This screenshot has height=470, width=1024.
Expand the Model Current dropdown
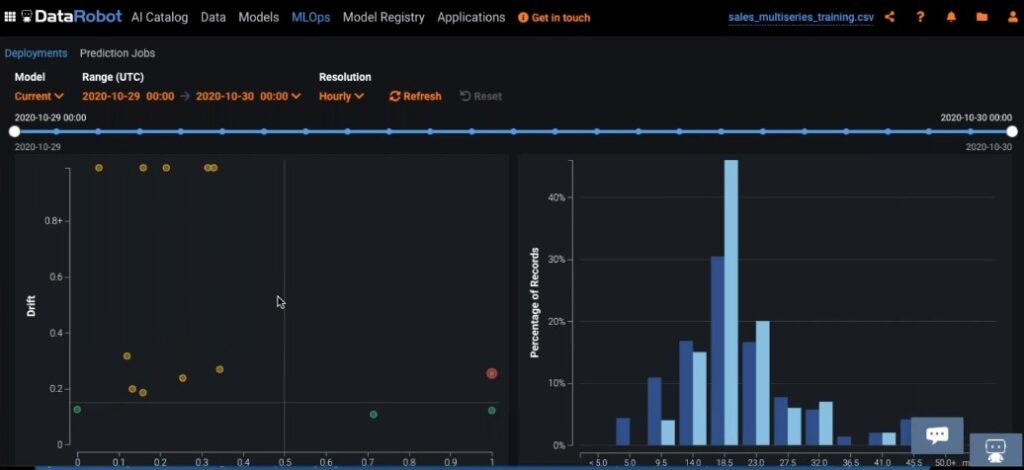pyautogui.click(x=39, y=96)
